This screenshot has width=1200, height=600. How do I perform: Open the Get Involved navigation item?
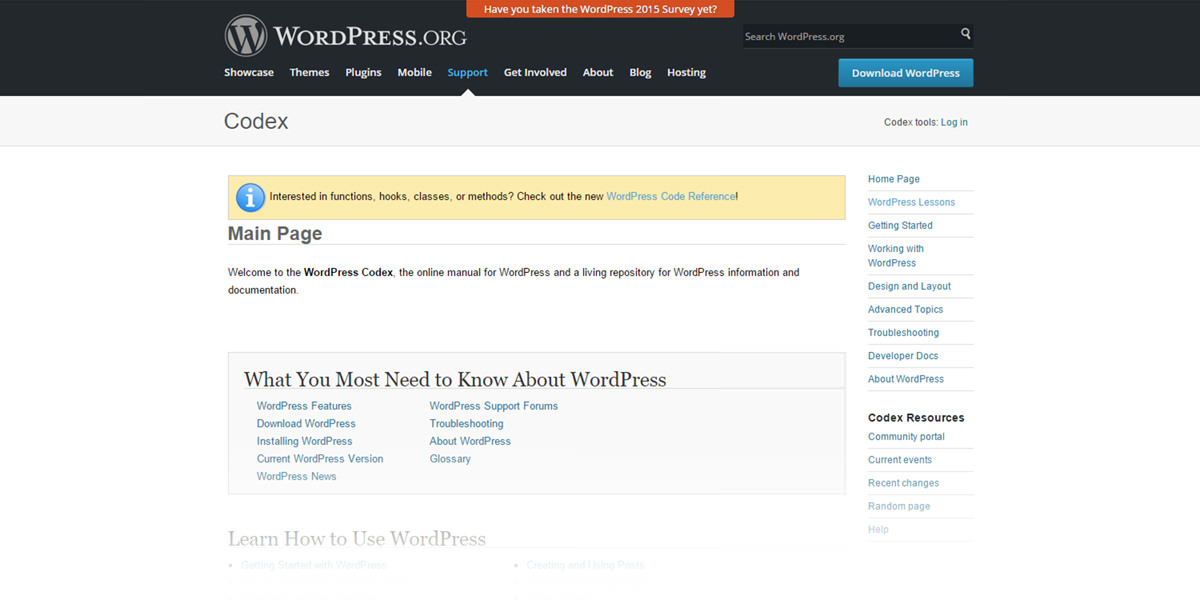pyautogui.click(x=535, y=72)
